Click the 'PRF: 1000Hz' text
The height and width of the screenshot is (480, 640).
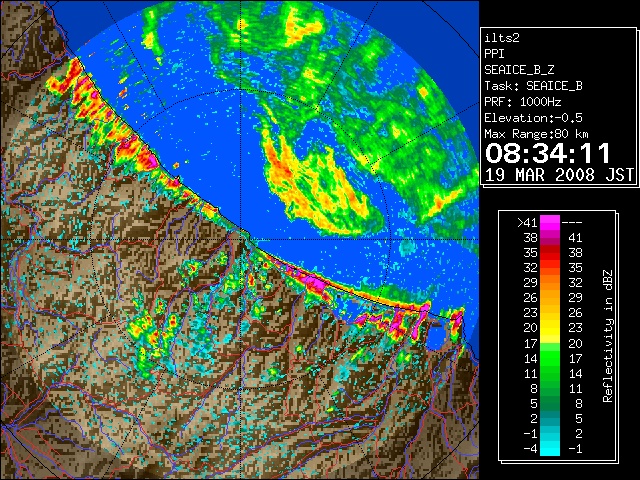tap(523, 102)
